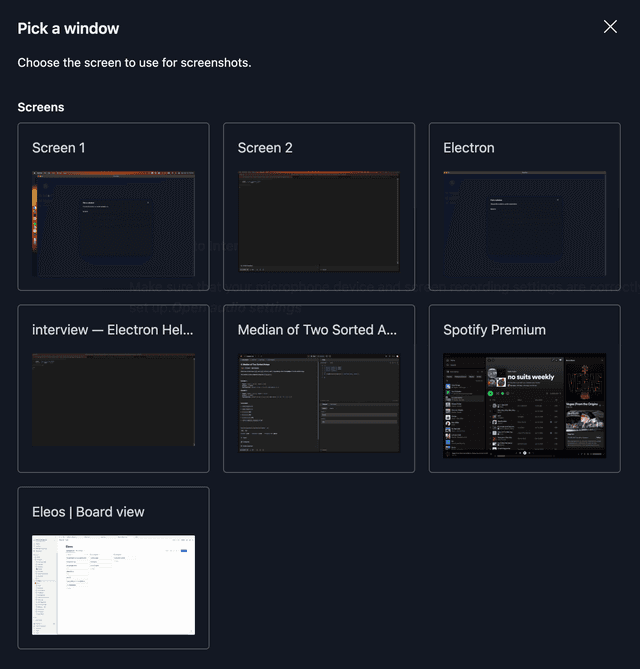Click the "Choose the screen" description text
Viewport: 640px width, 669px height.
(134, 63)
